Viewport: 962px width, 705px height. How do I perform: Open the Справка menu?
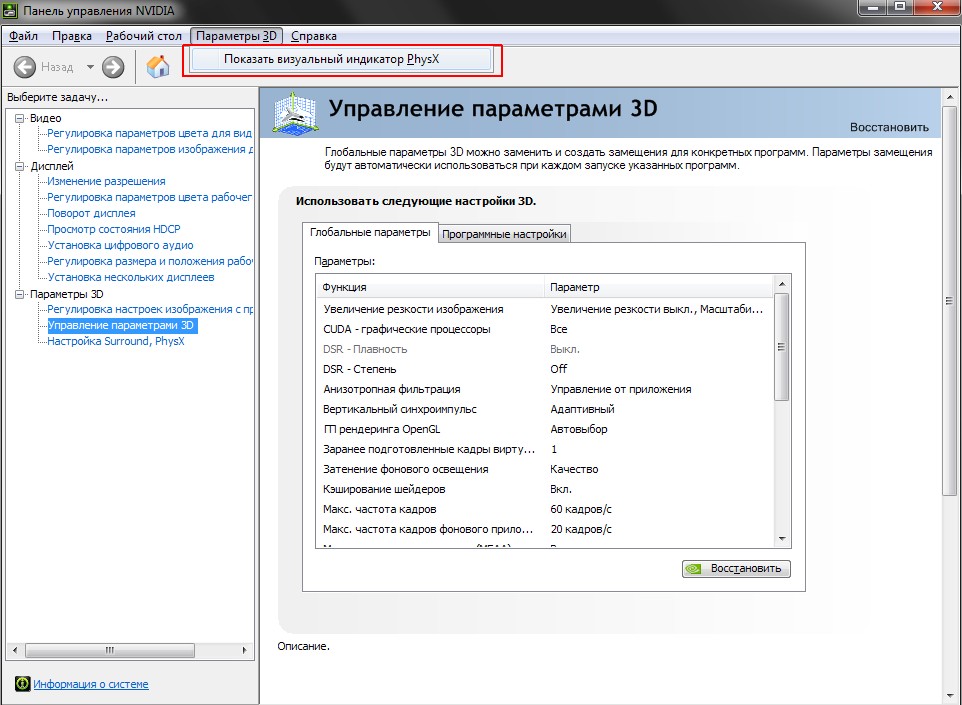(314, 36)
